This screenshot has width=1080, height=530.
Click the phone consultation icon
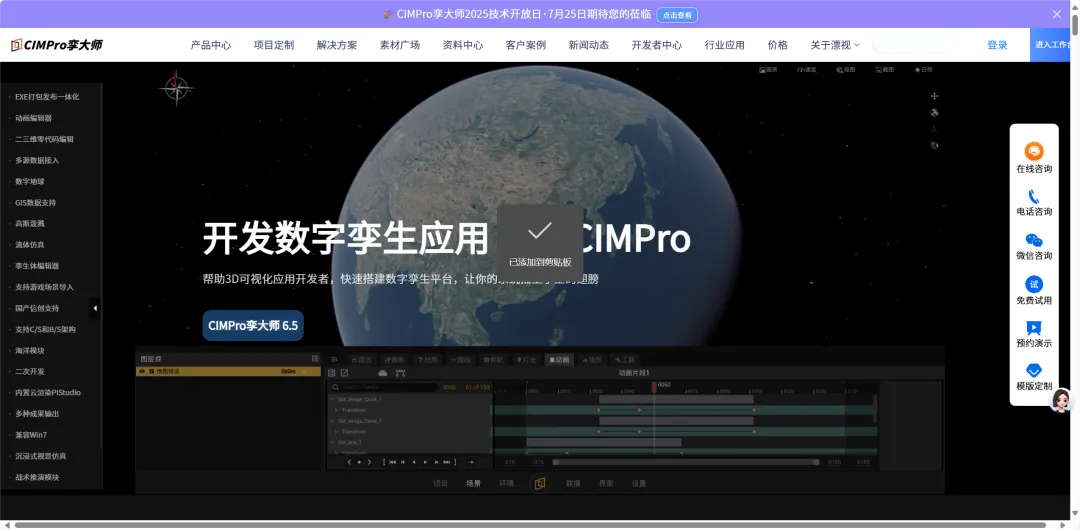point(1034,196)
